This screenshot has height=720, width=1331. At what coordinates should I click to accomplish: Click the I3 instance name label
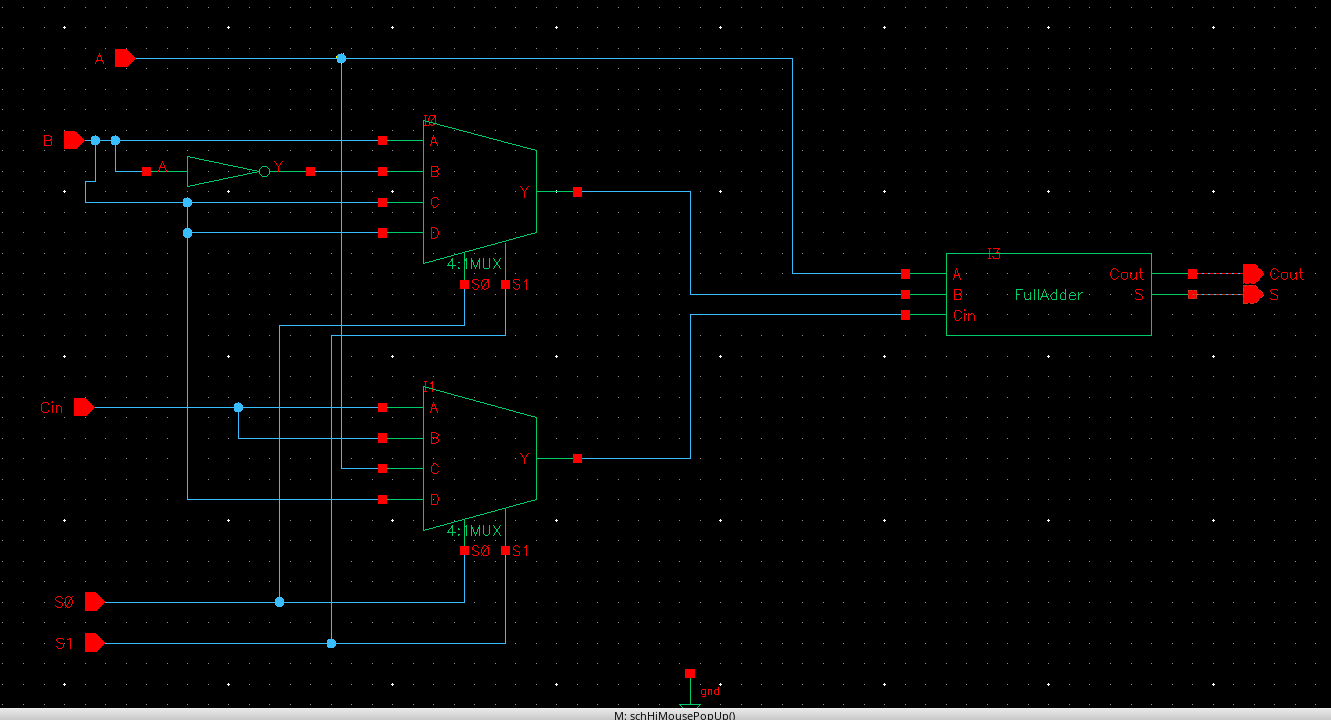coord(993,253)
